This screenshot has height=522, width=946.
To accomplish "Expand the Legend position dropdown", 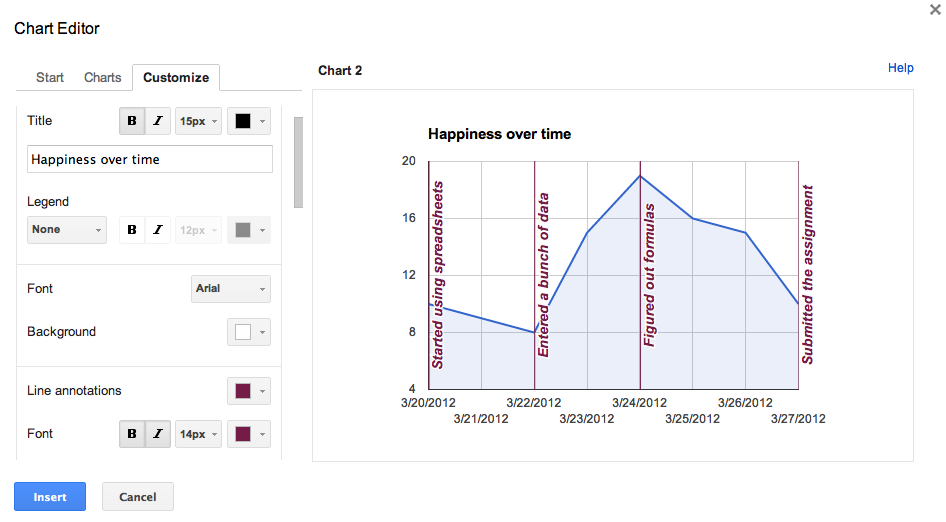I will [x=67, y=230].
